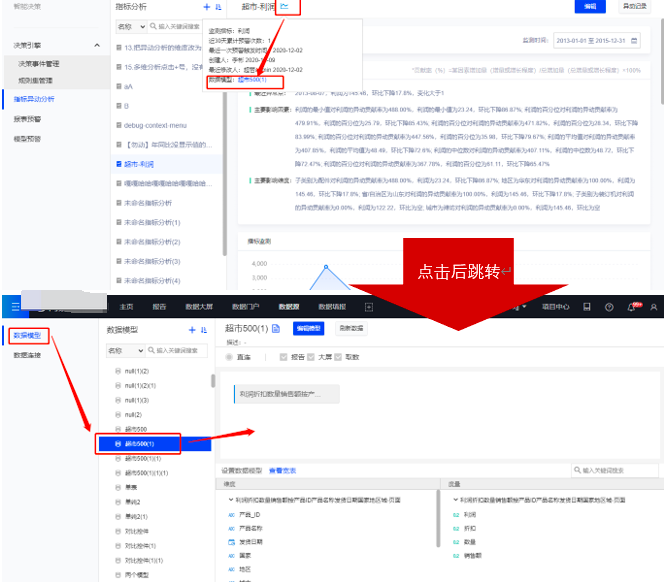Click the plus icon in 数据模型 panel
This screenshot has height=582, width=664.
click(192, 330)
